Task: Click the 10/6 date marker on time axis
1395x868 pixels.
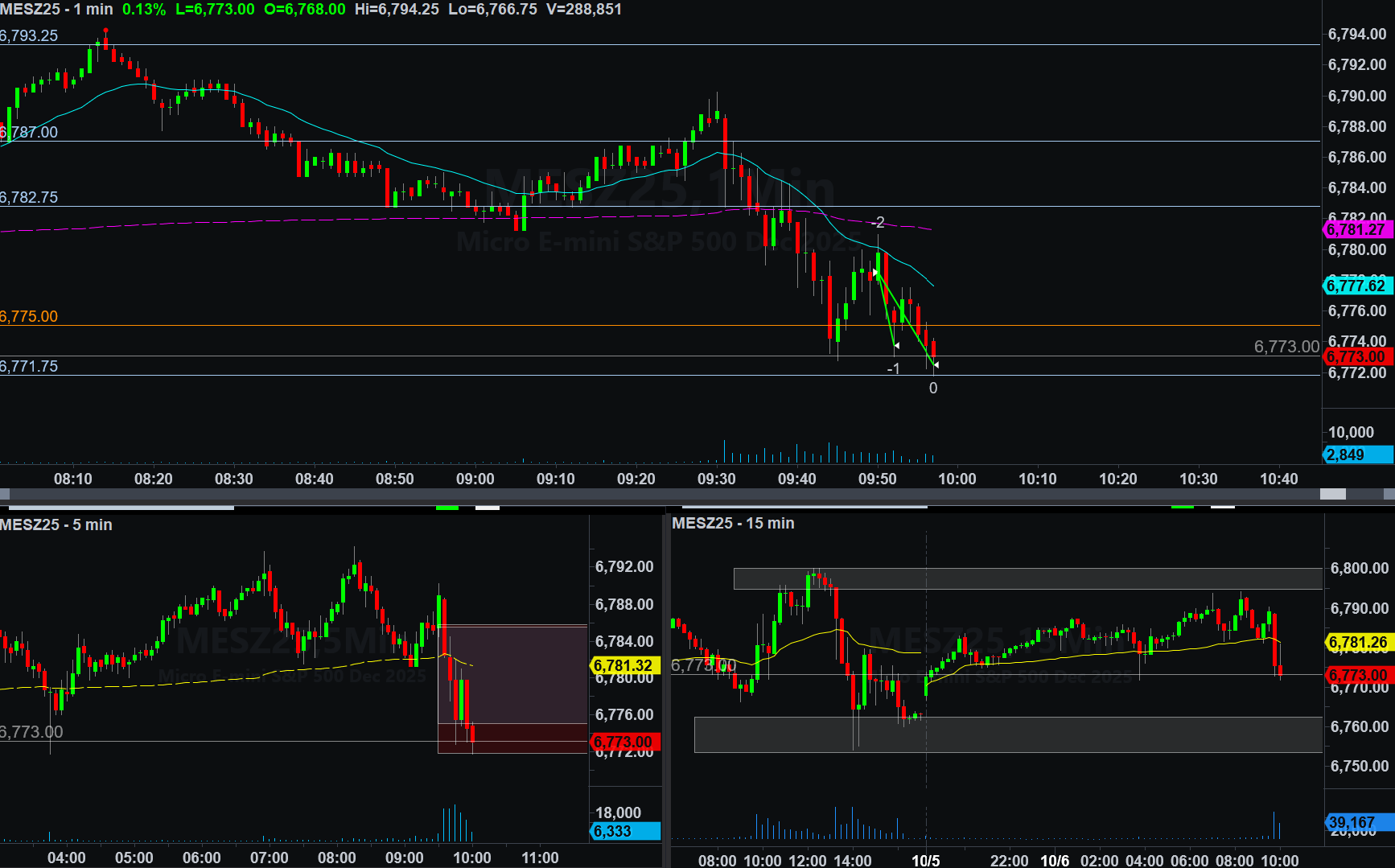Action: 1055,860
